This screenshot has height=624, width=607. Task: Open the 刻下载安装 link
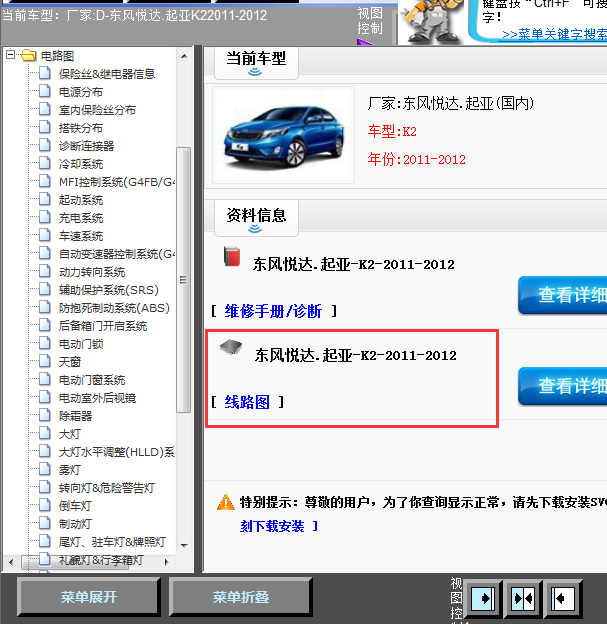[x=272, y=526]
